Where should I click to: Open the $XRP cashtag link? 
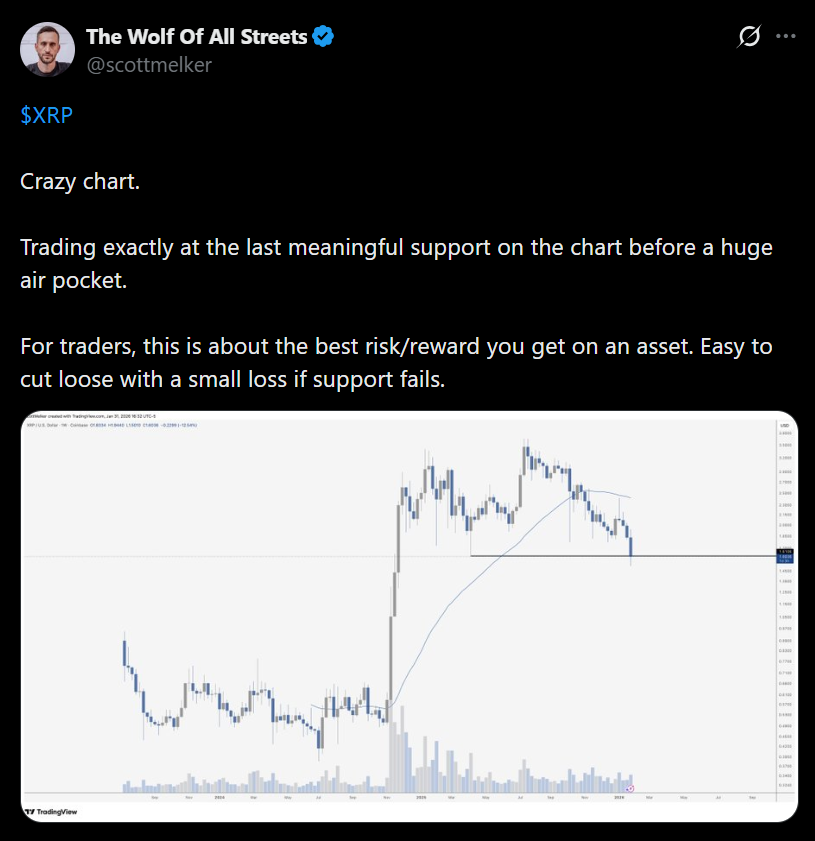(x=46, y=115)
